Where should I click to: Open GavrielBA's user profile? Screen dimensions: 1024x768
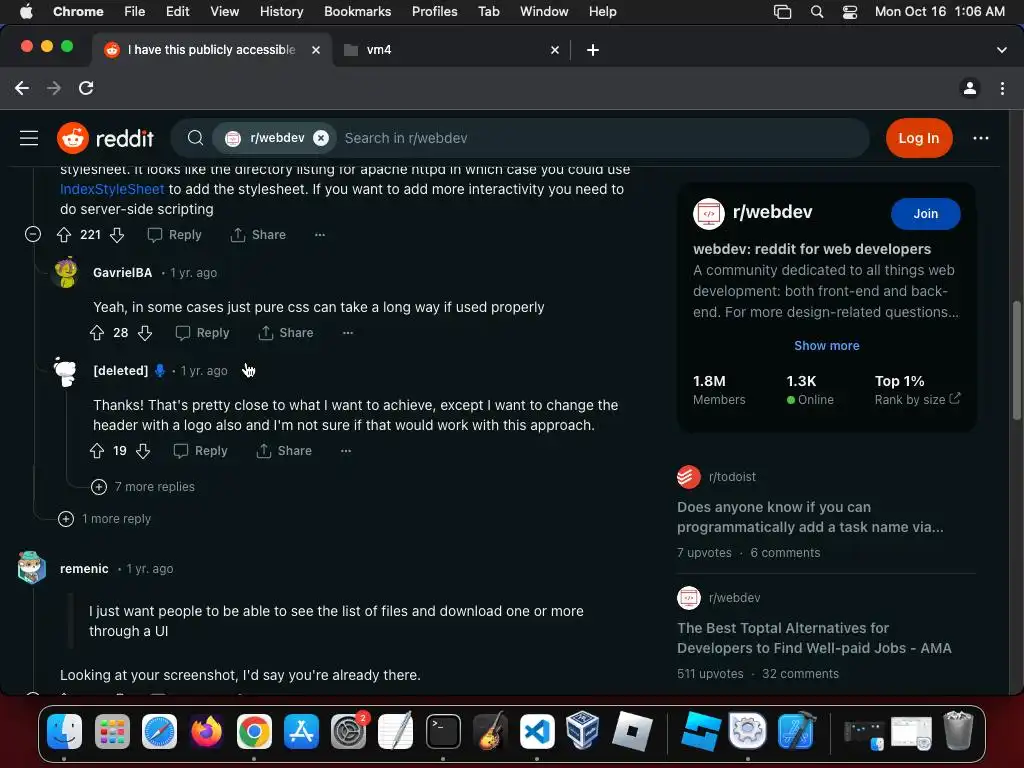point(122,272)
